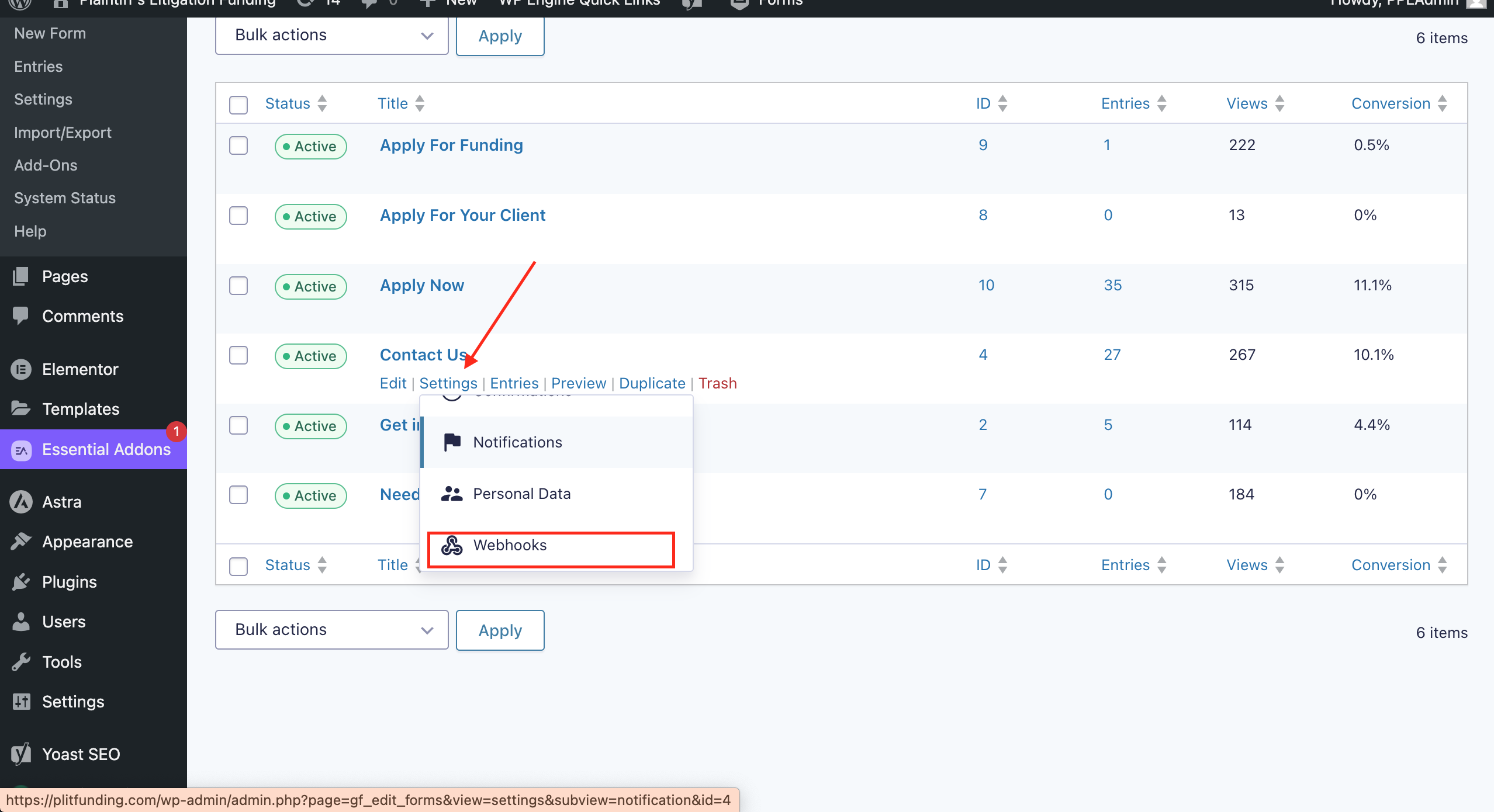
Task: Toggle the Contact Us form's Active status
Action: [x=310, y=356]
